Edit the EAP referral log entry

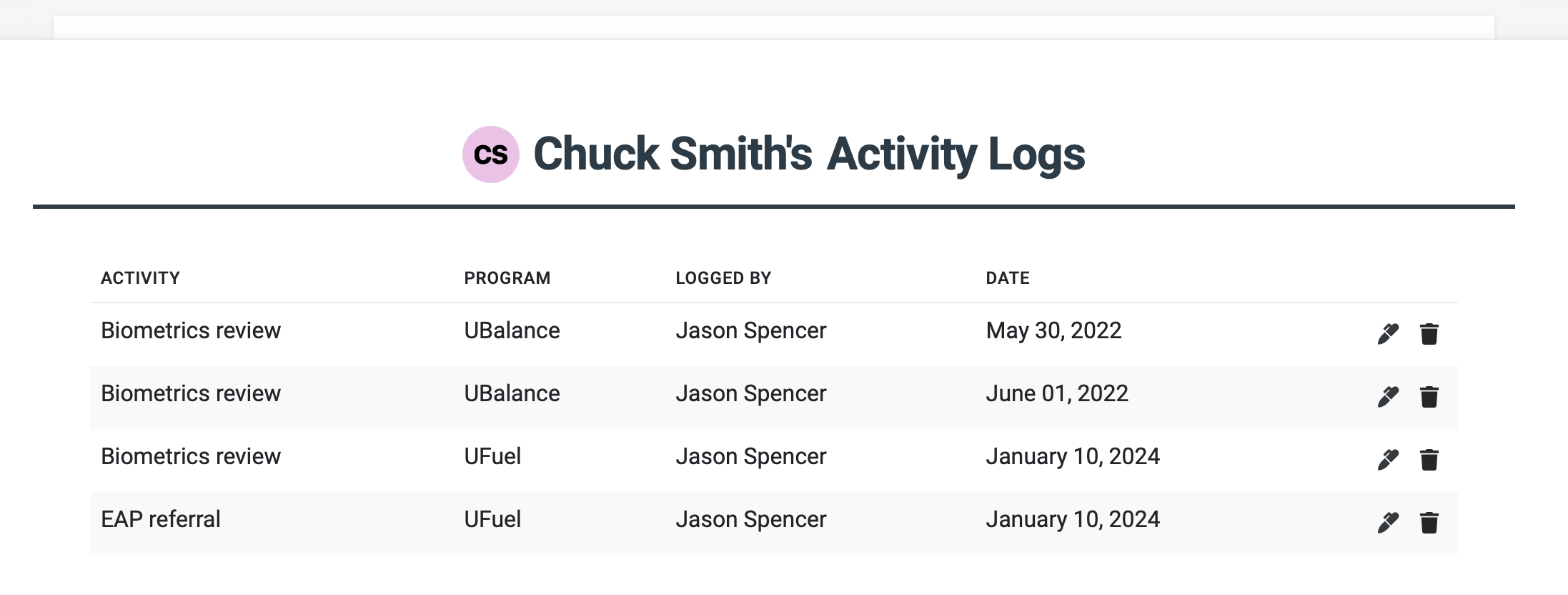pos(1387,522)
